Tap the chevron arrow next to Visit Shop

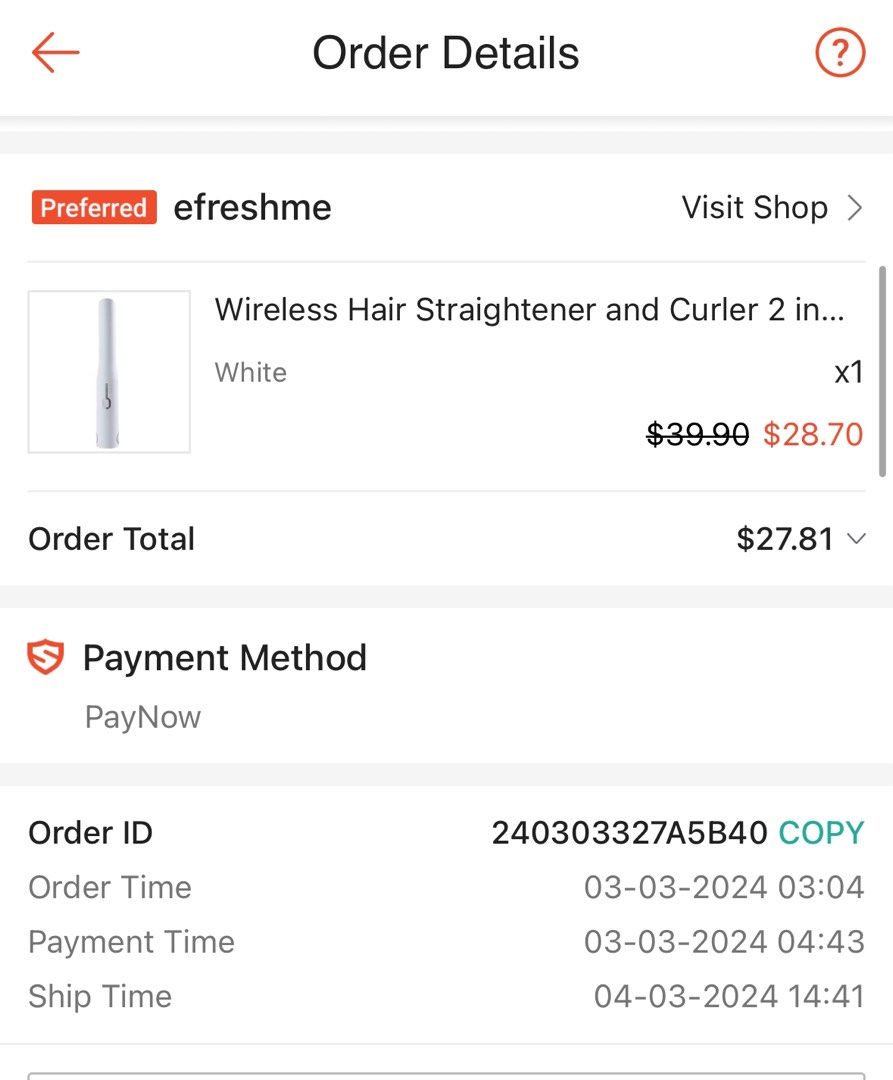pos(854,208)
